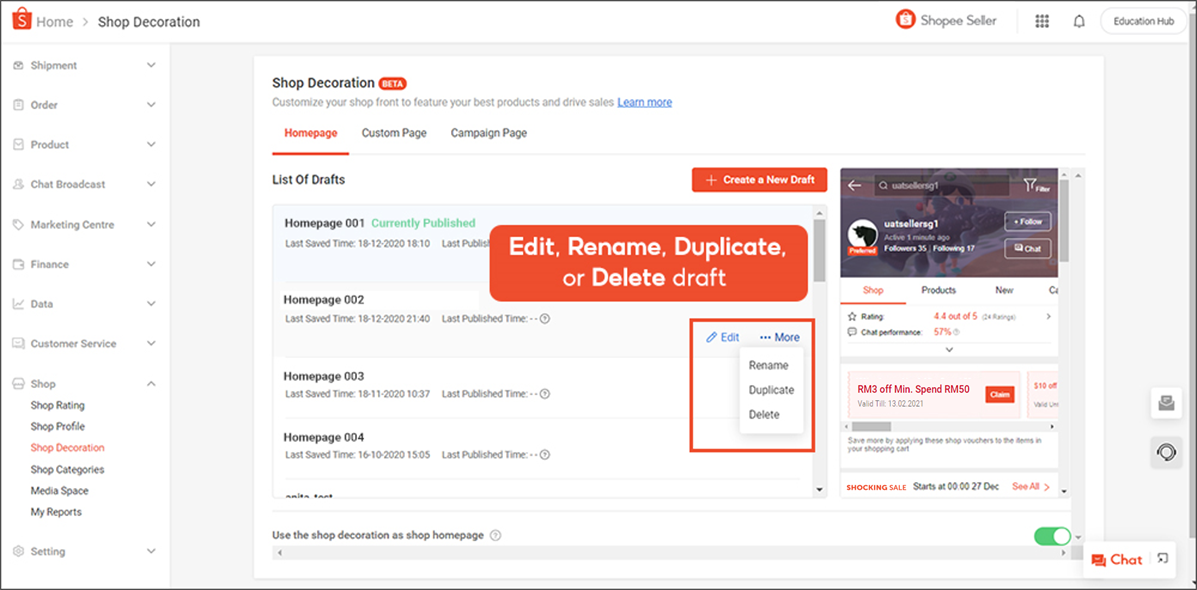Screen dimensions: 1197x590
Task: Click the Marketing Centre tag icon
Action: tap(18, 225)
